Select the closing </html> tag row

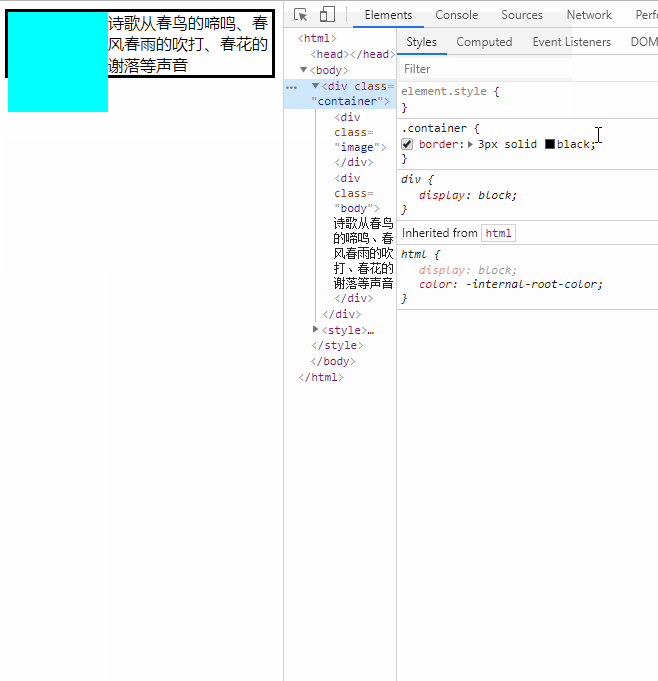click(321, 377)
